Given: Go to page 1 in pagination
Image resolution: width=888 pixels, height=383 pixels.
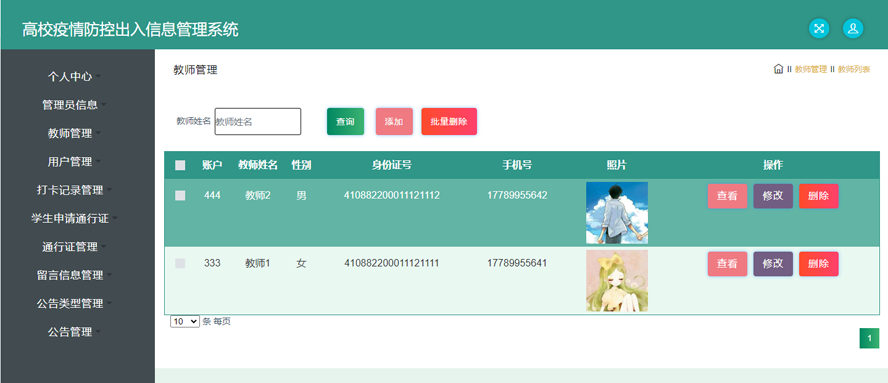Looking at the screenshot, I should (869, 338).
